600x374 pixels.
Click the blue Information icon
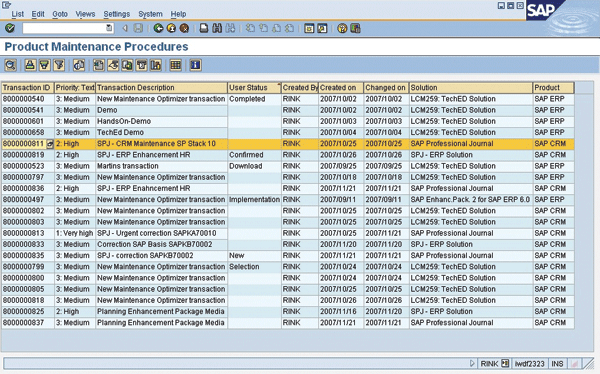pyautogui.click(x=195, y=65)
